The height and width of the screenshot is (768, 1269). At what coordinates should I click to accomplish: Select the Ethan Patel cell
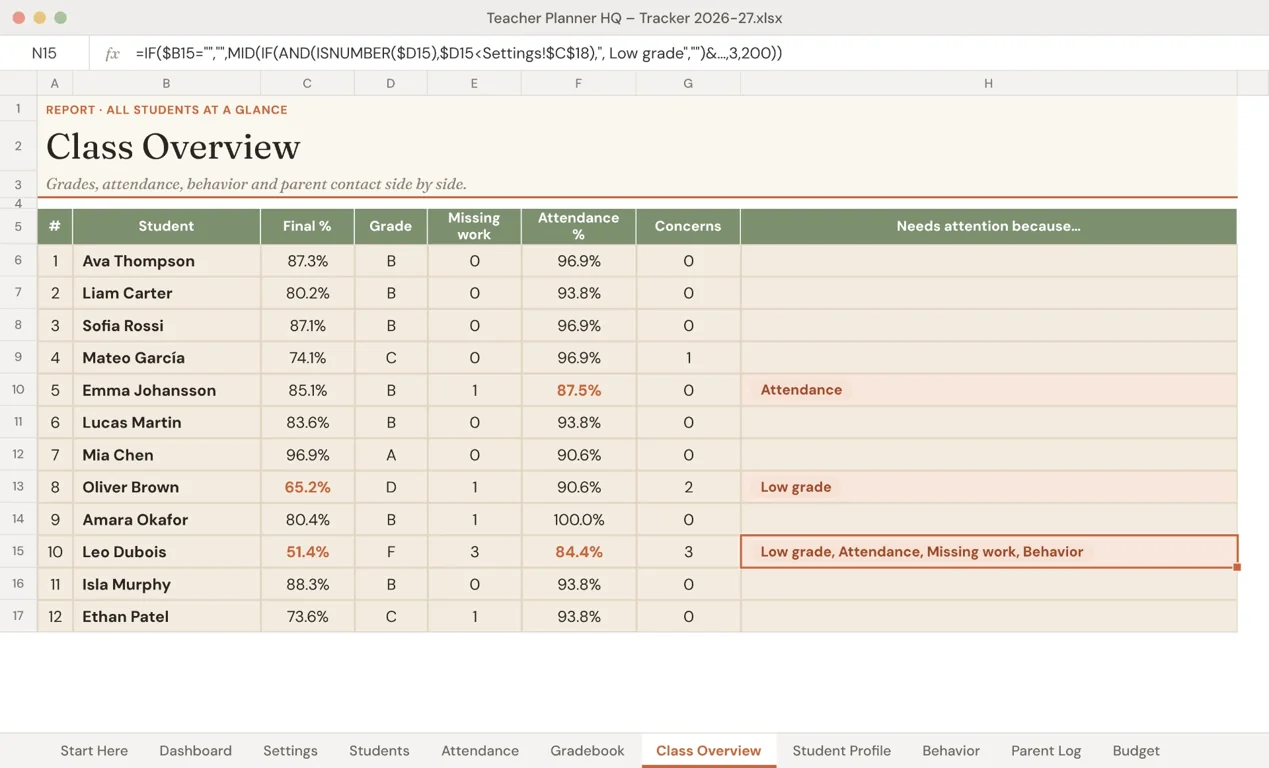[166, 617]
